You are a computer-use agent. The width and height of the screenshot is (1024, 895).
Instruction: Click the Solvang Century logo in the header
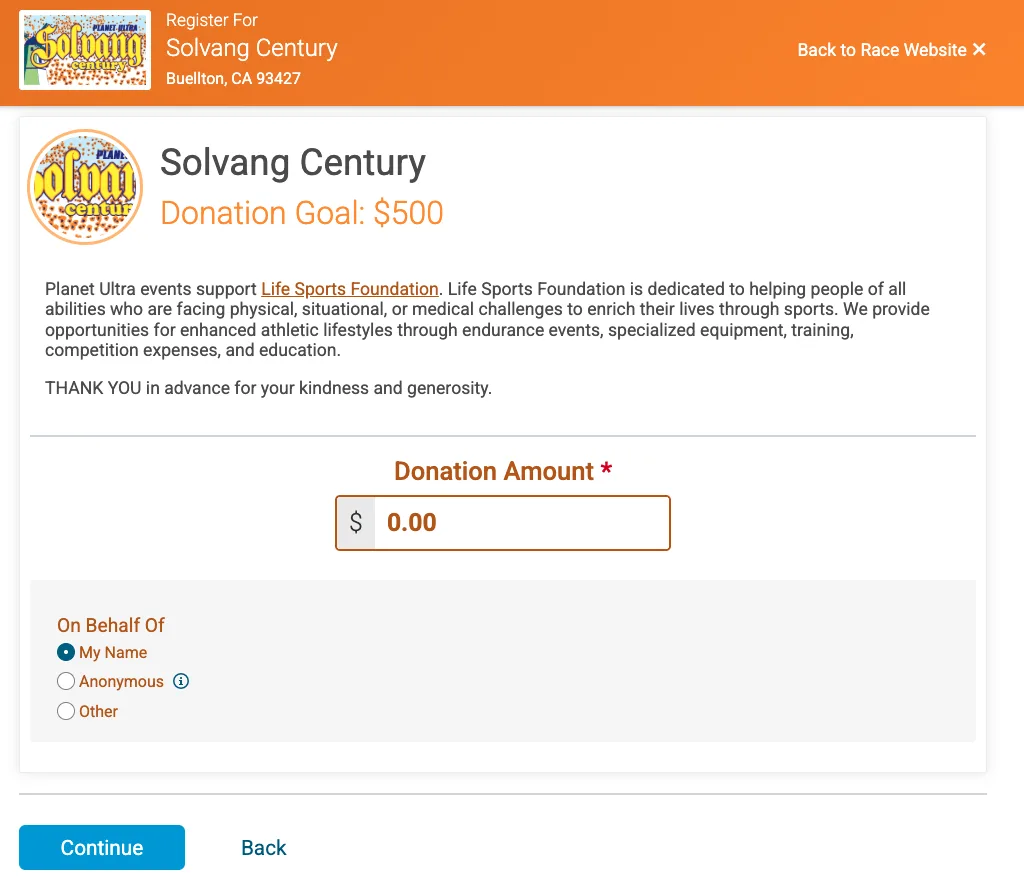tap(85, 50)
